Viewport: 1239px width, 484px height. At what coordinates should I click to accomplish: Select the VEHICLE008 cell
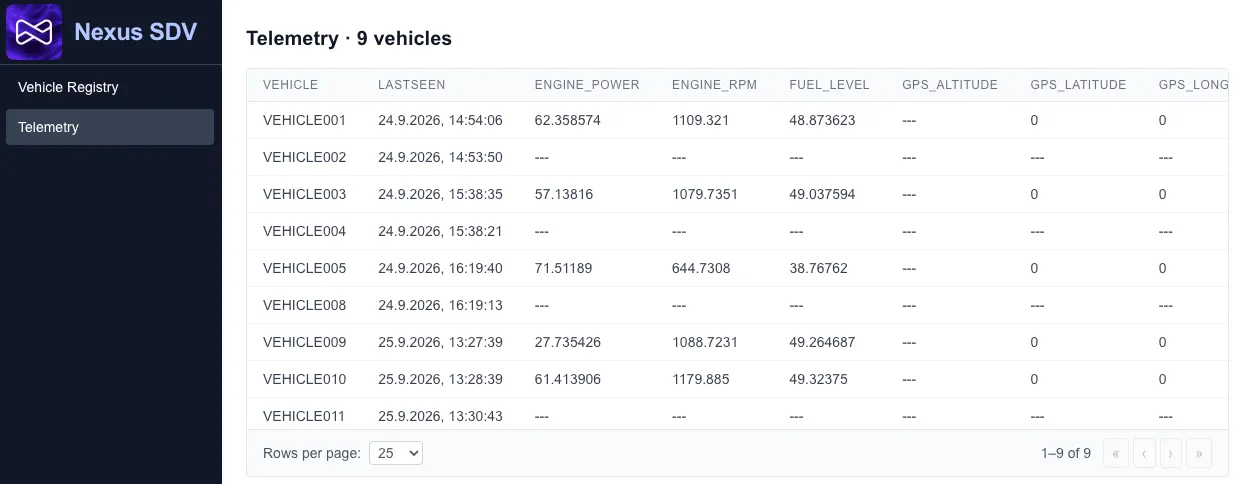pyautogui.click(x=304, y=305)
